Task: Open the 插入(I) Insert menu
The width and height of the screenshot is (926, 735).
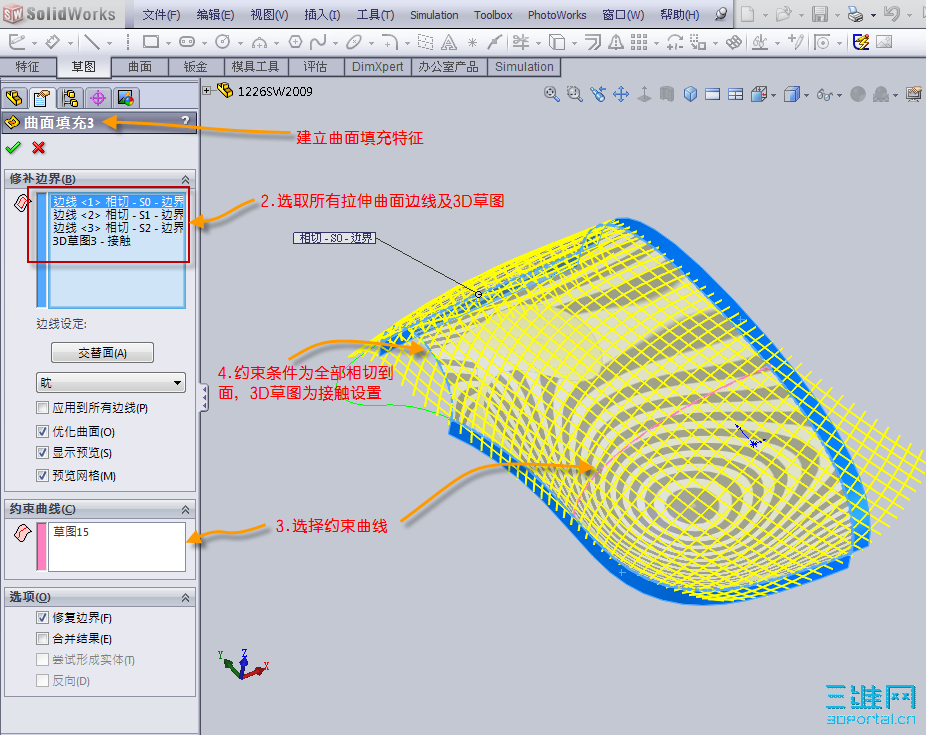Action: coord(322,15)
